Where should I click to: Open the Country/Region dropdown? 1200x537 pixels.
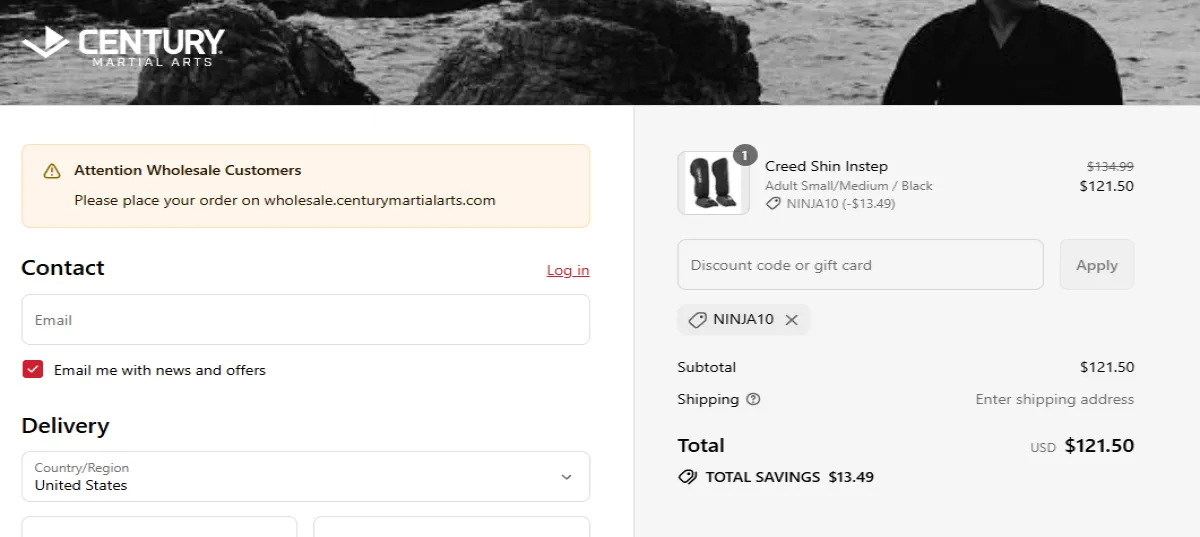click(305, 477)
